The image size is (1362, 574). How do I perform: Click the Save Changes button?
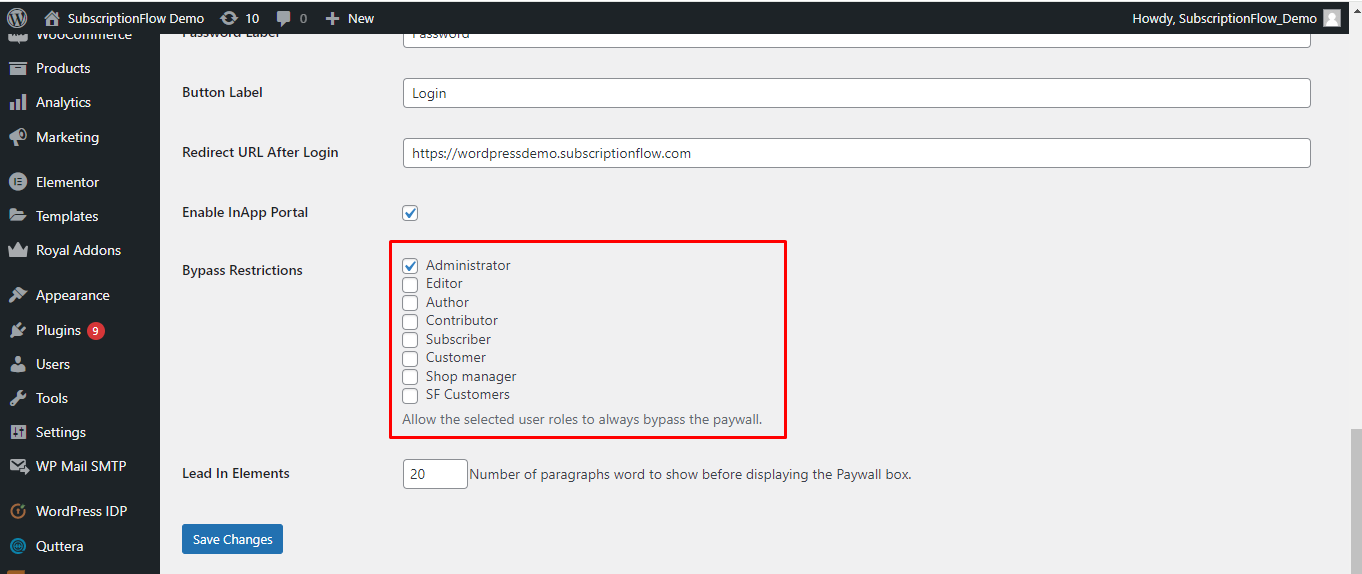click(233, 539)
